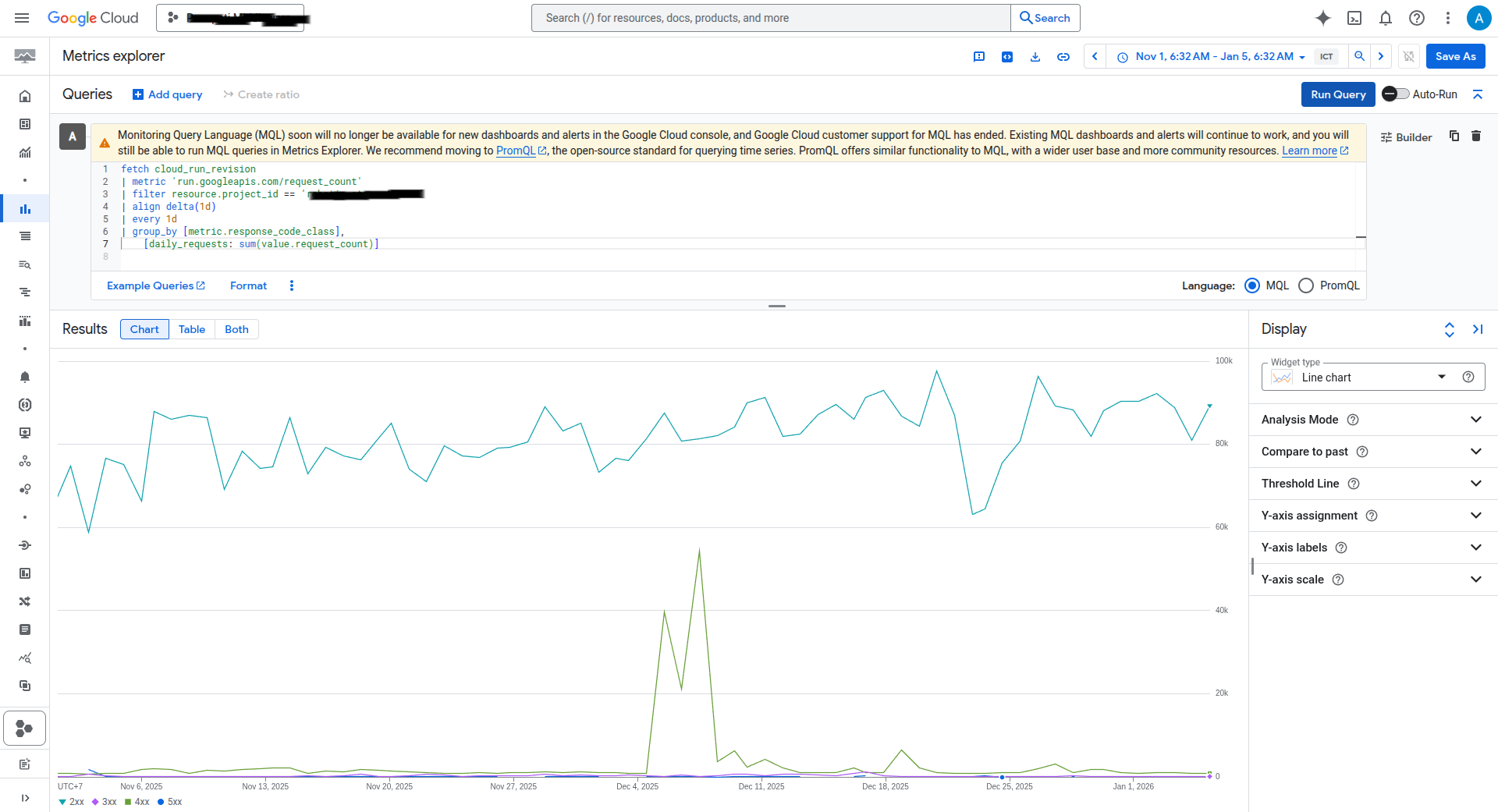Open the main navigation hamburger menu
The height and width of the screenshot is (812, 1498).
pos(22,18)
